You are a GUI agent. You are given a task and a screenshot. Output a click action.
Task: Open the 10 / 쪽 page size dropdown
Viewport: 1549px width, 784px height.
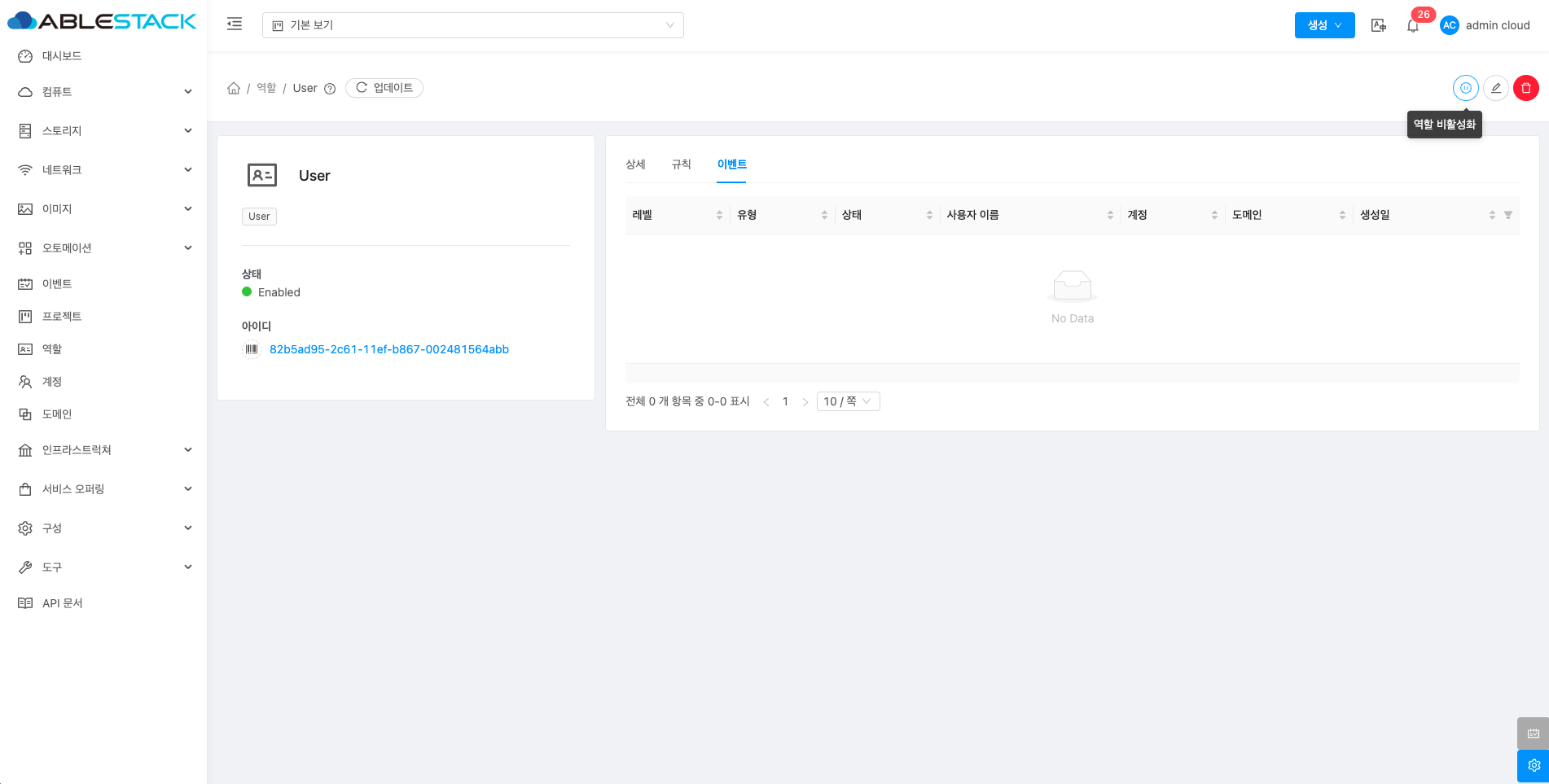pyautogui.click(x=847, y=401)
